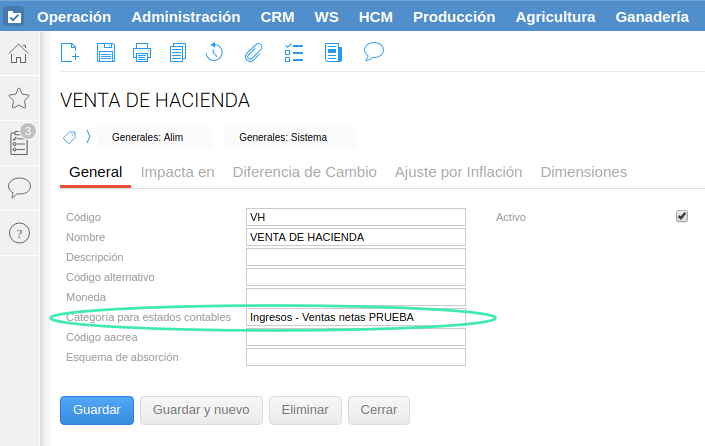Switch to the Impacta en tab

[x=177, y=172]
